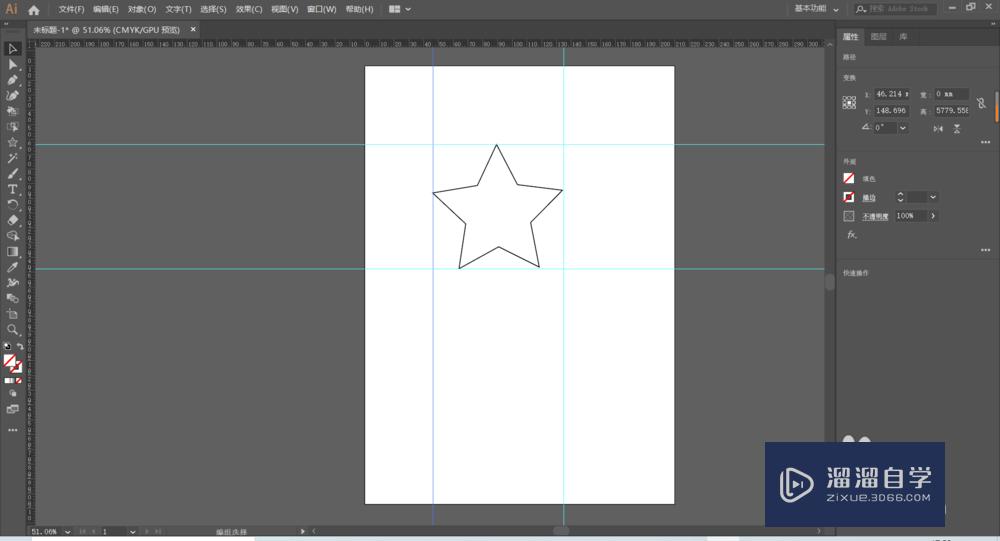Click the flip horizontal button
Viewport: 1000px width, 541px height.
click(938, 129)
